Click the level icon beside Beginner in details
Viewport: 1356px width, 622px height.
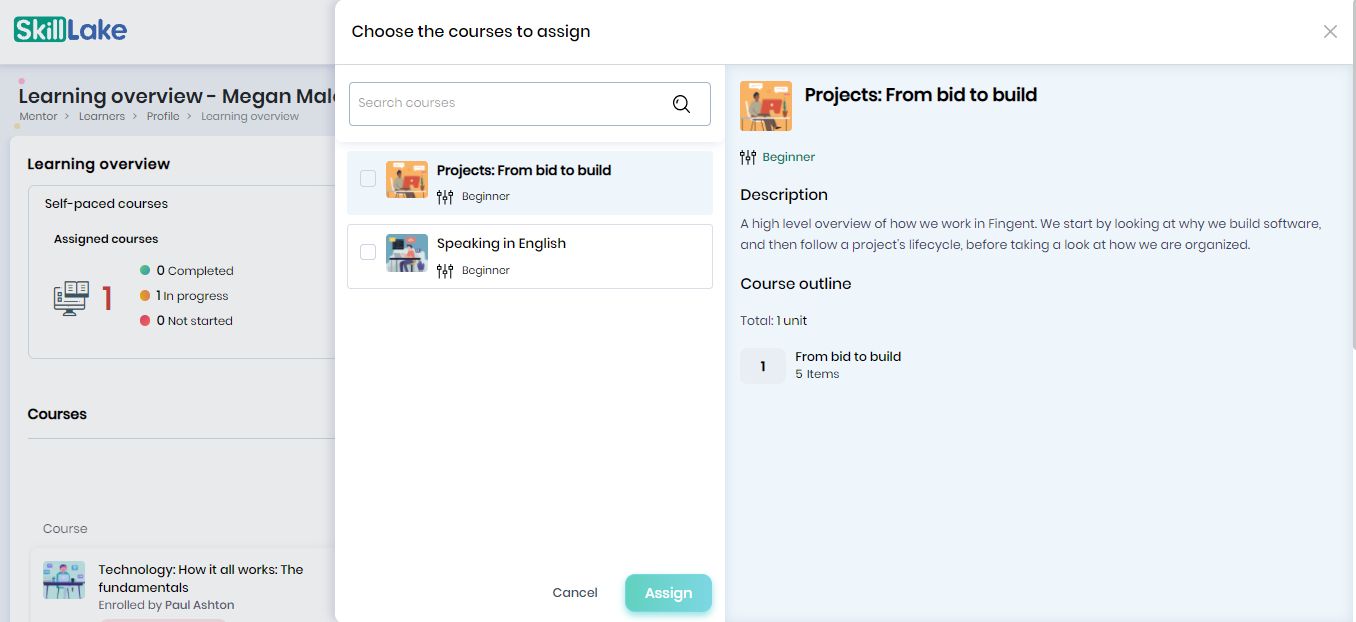[748, 157]
